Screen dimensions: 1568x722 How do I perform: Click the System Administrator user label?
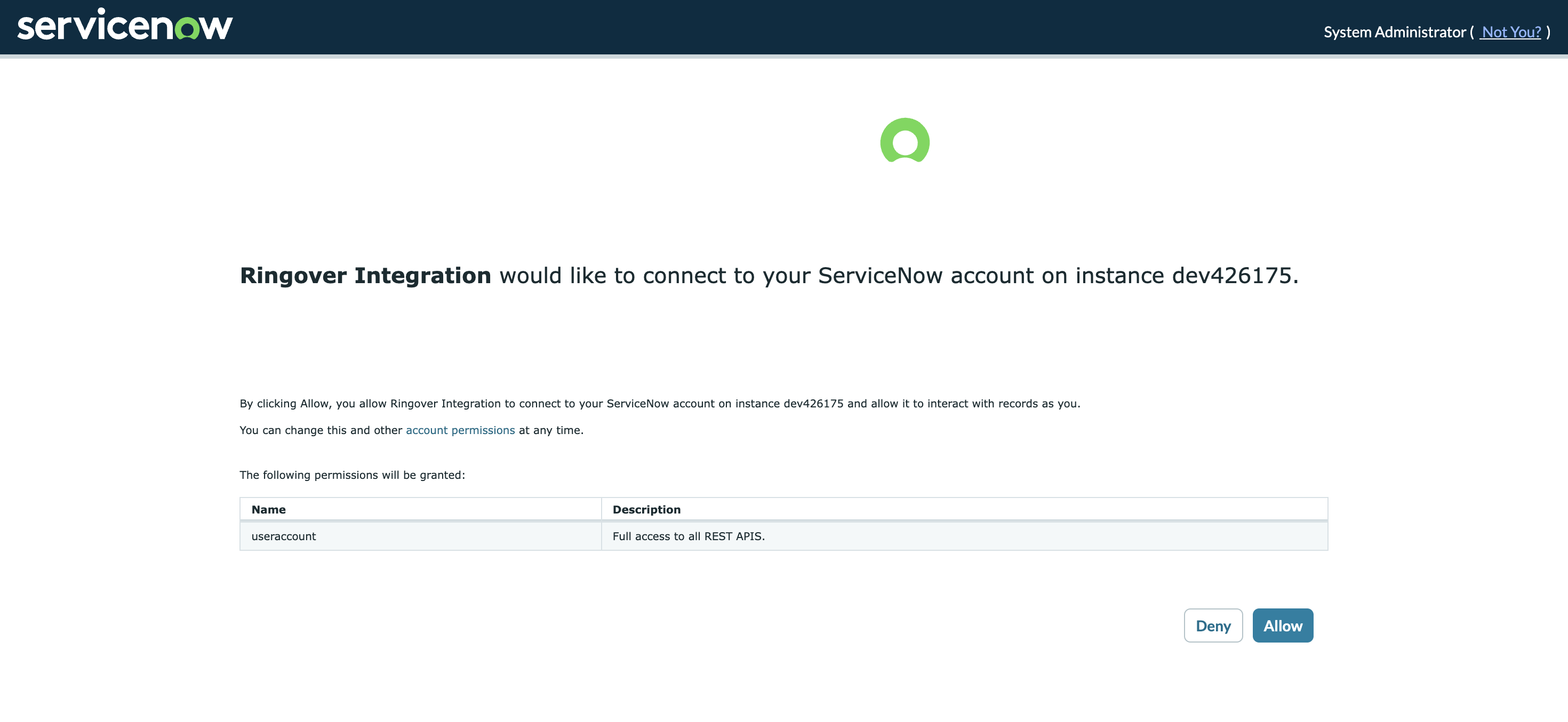(1395, 31)
